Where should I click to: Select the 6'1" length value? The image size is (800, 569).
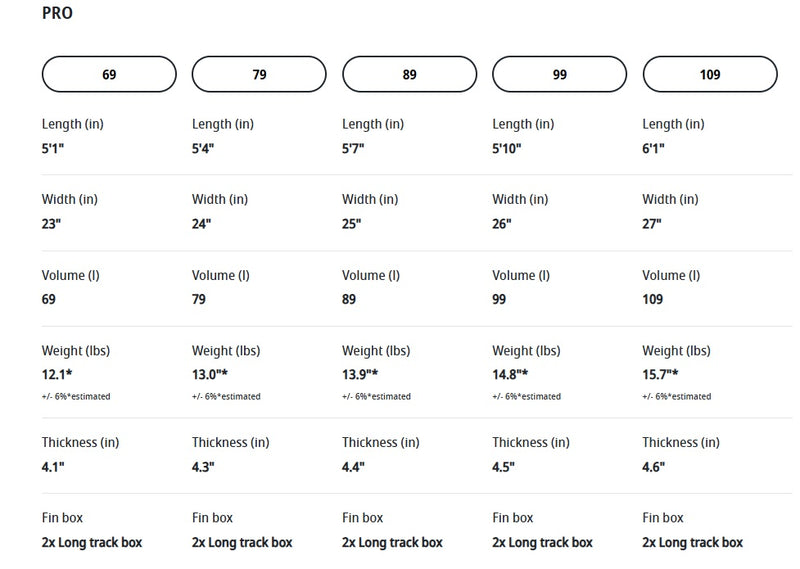pos(654,148)
